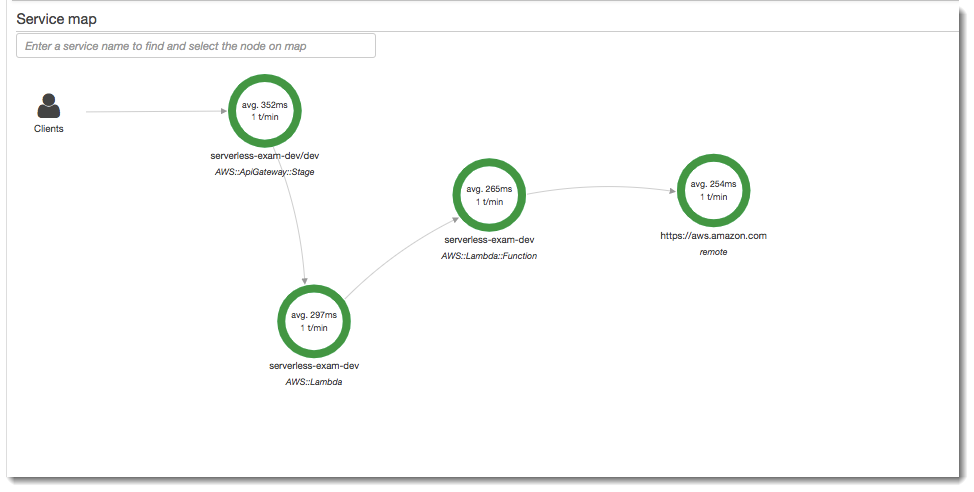Select the remote node showing 254ms
The image size is (974, 492).
tap(713, 190)
